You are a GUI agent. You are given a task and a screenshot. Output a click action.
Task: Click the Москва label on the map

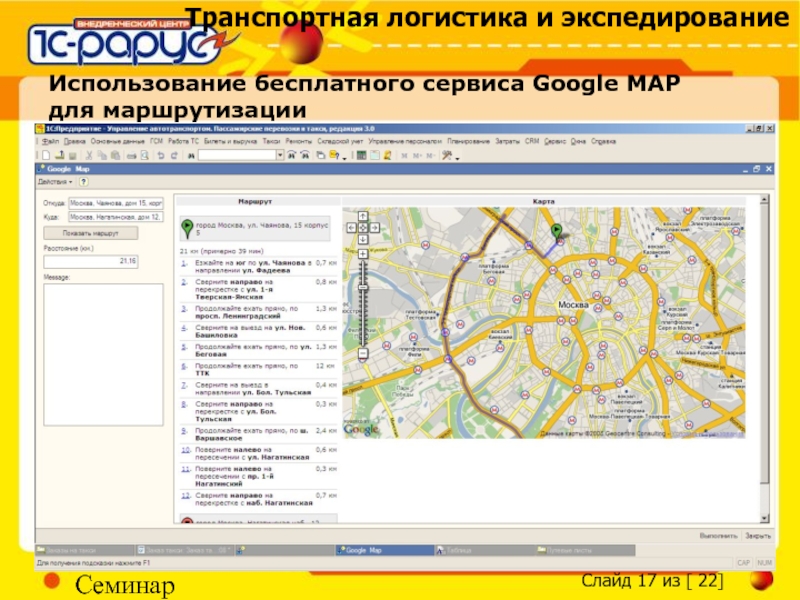point(573,305)
